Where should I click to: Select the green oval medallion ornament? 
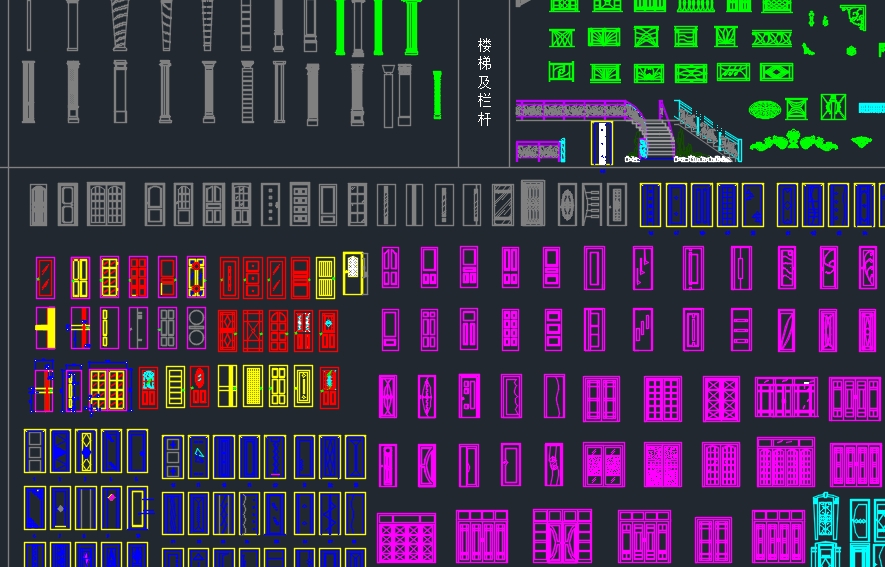[x=765, y=109]
